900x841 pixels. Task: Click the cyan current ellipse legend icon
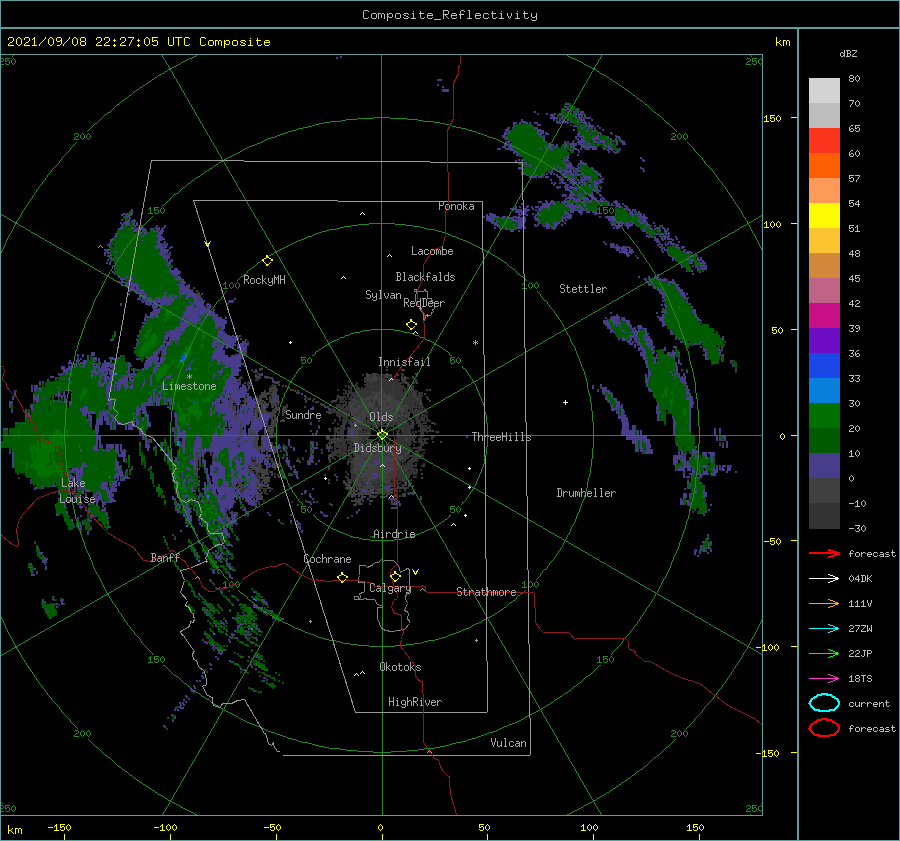(824, 703)
